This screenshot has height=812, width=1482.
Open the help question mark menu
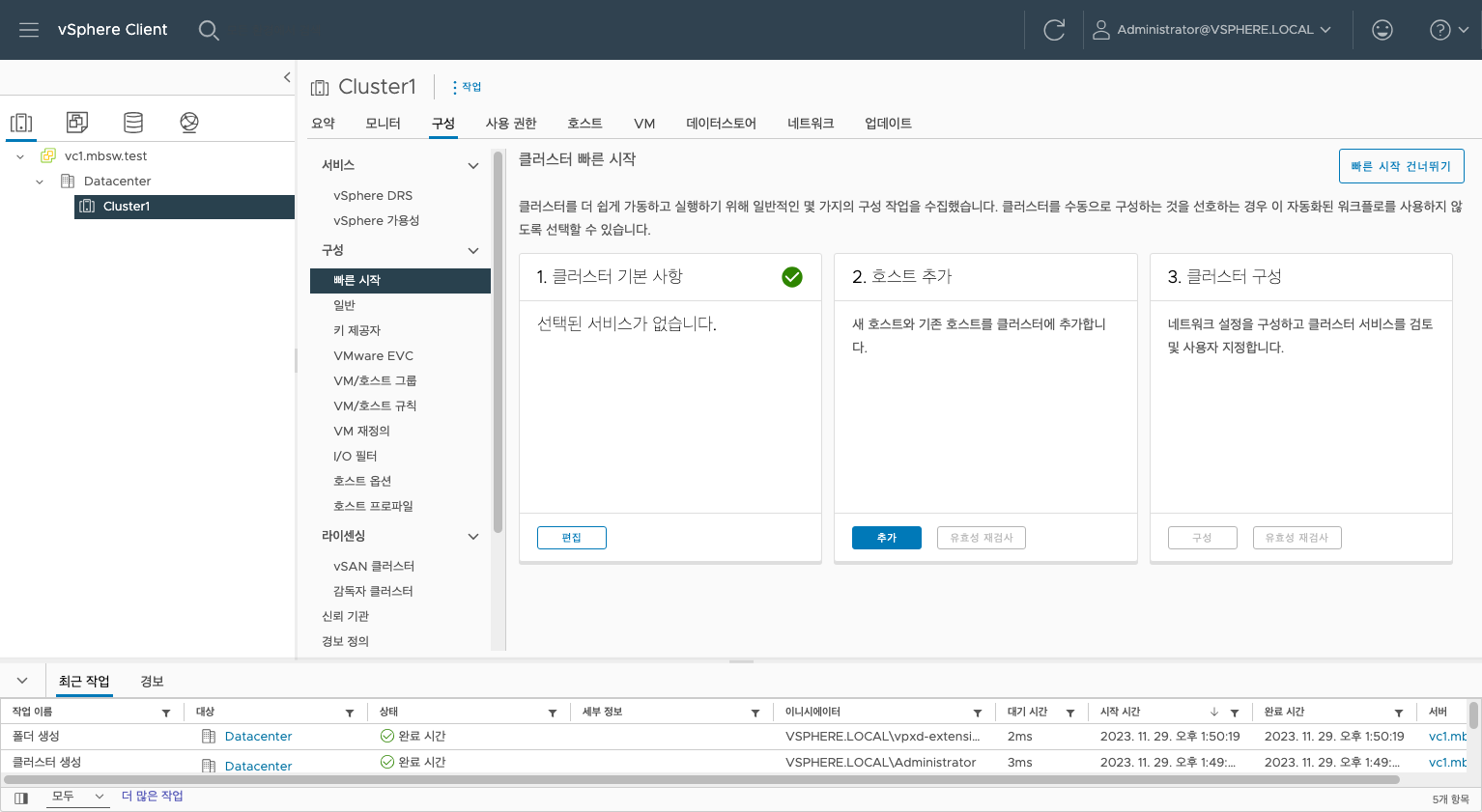[x=1449, y=30]
